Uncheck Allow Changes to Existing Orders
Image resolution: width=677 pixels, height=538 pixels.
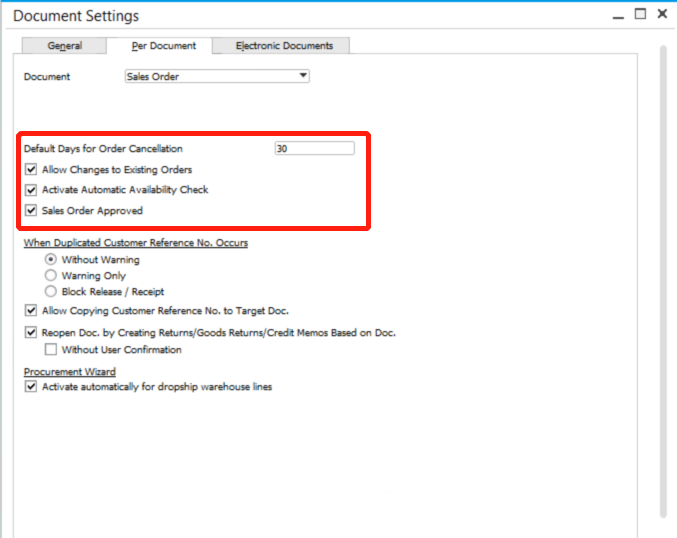[x=31, y=170]
